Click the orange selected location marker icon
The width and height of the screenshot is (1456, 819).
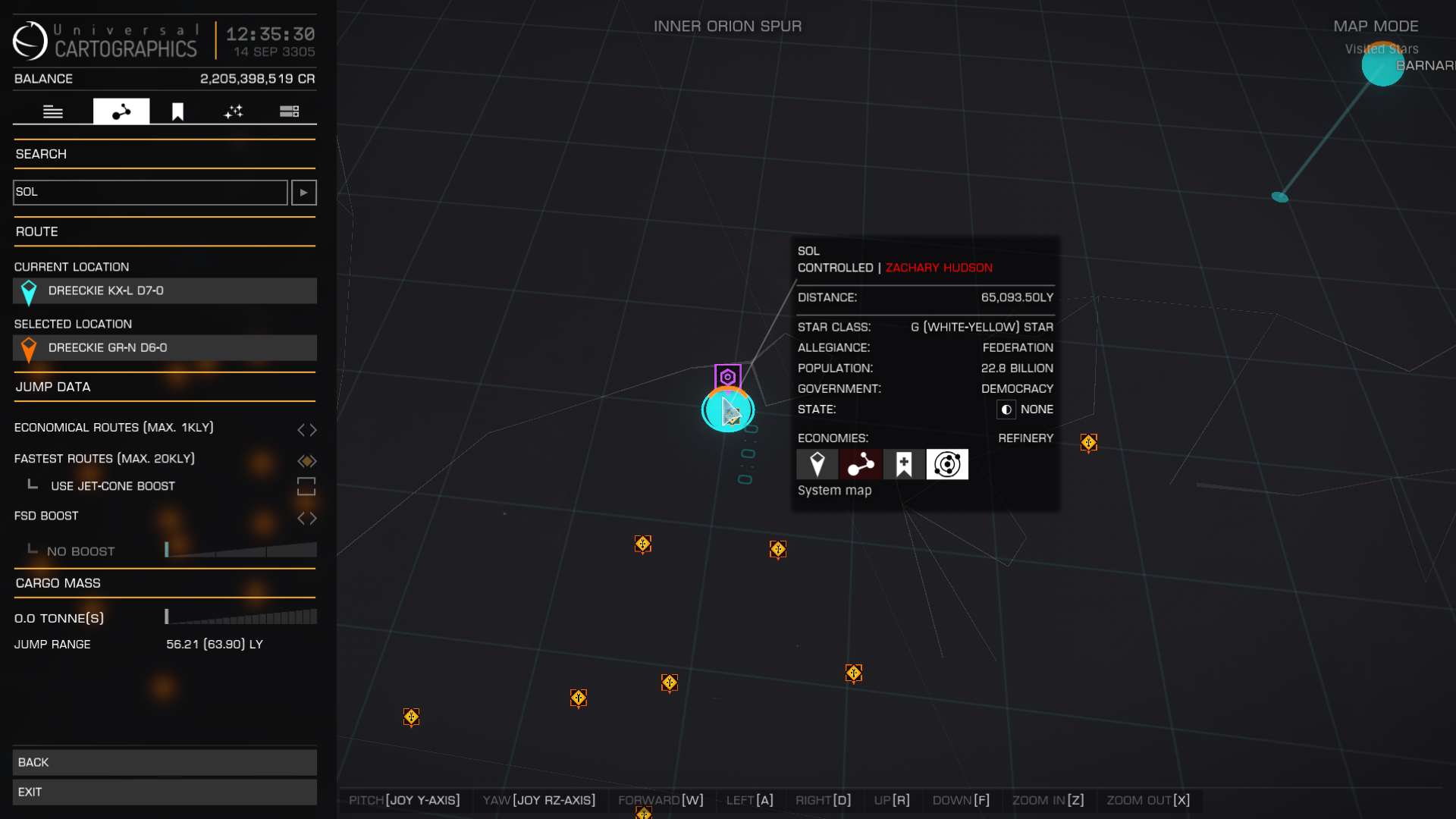coord(29,349)
